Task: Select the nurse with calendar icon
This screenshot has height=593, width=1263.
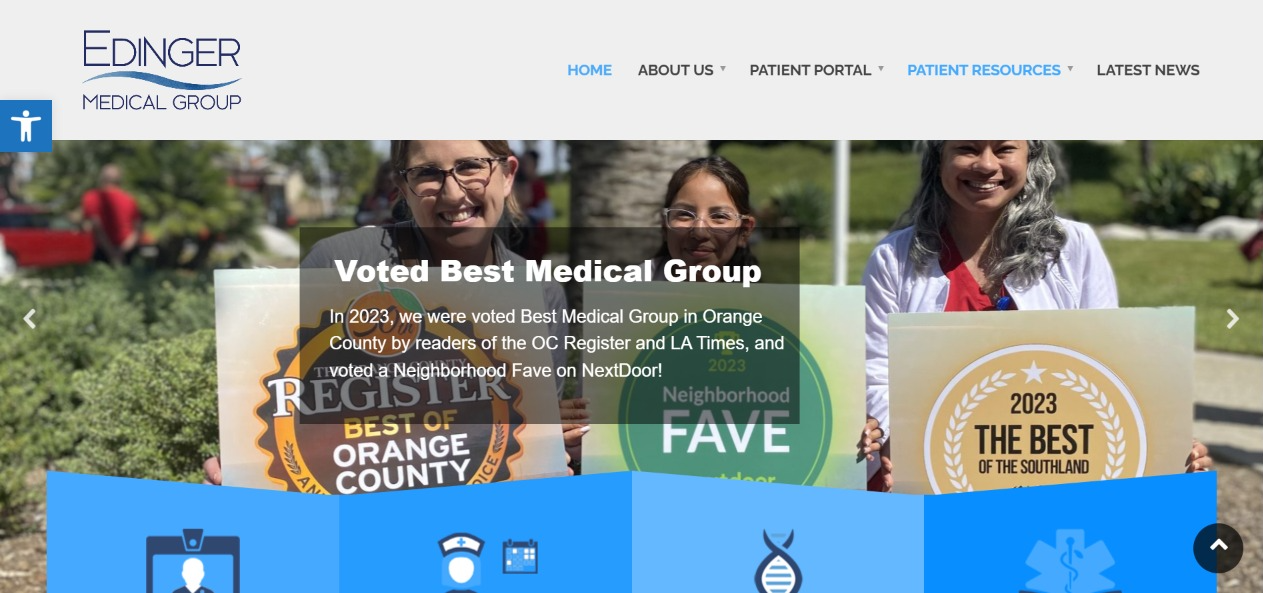Action: pos(486,562)
